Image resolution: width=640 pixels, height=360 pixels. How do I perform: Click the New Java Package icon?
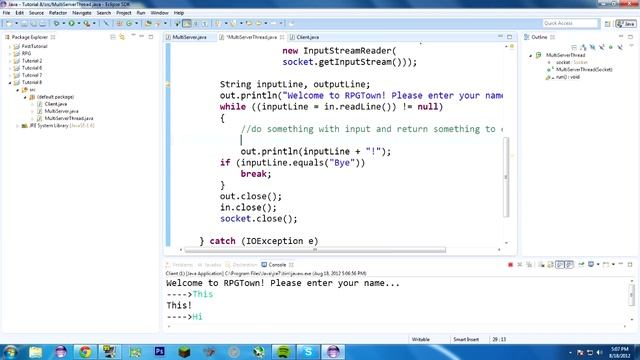(119, 23)
